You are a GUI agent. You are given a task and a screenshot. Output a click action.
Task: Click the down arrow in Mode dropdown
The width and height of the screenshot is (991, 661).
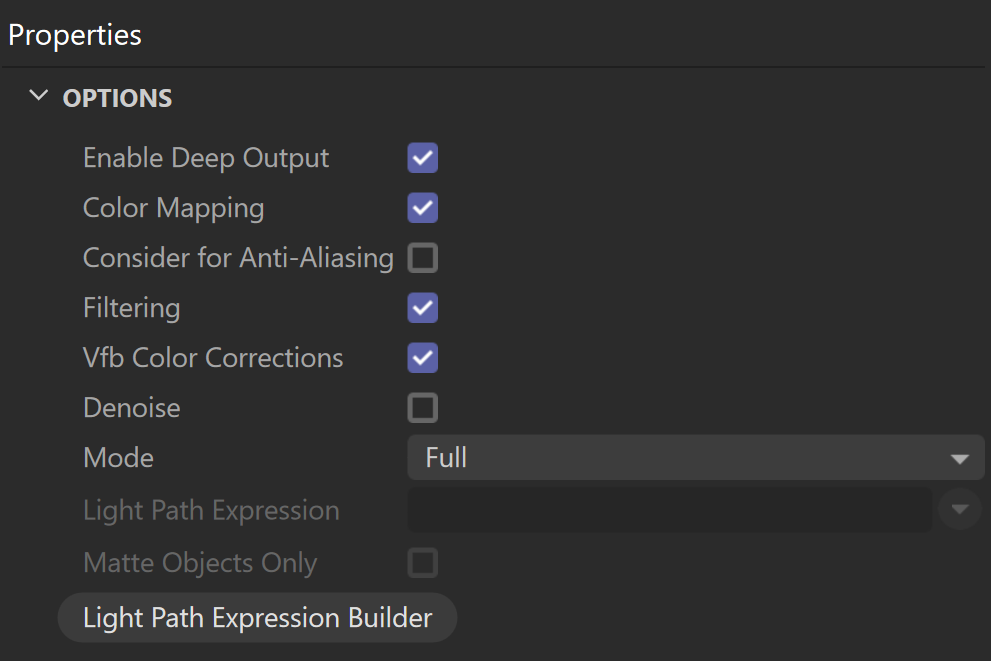pos(959,459)
